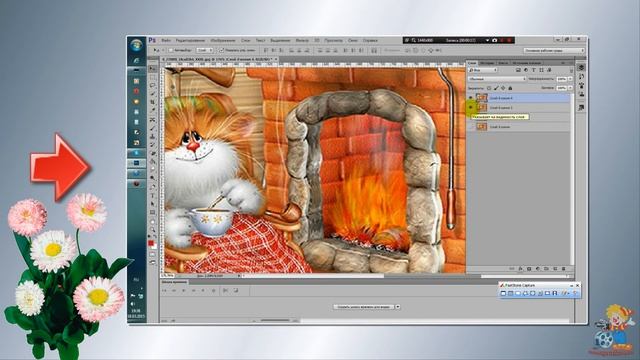Select the Pen tool
The width and height of the screenshot is (640, 360).
153,187
